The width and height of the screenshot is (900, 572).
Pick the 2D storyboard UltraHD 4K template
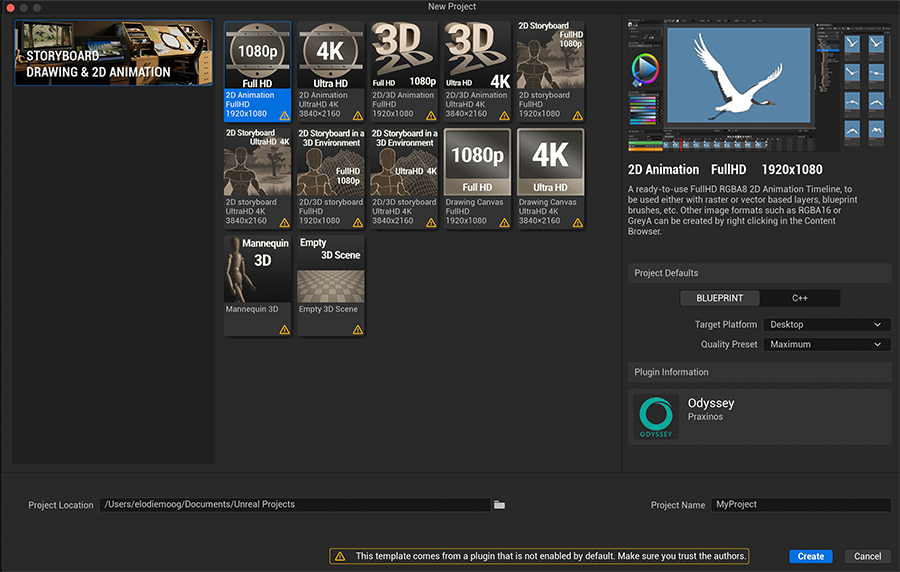(258, 178)
